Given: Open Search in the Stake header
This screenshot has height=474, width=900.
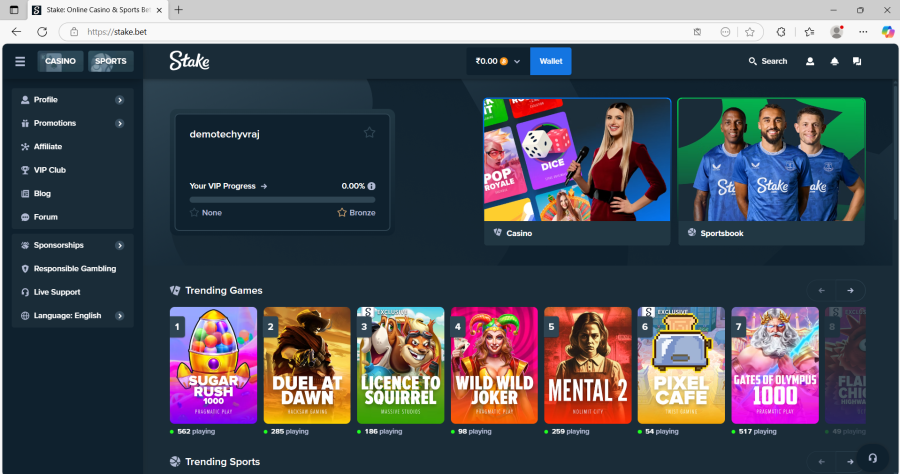Looking at the screenshot, I should click(767, 61).
